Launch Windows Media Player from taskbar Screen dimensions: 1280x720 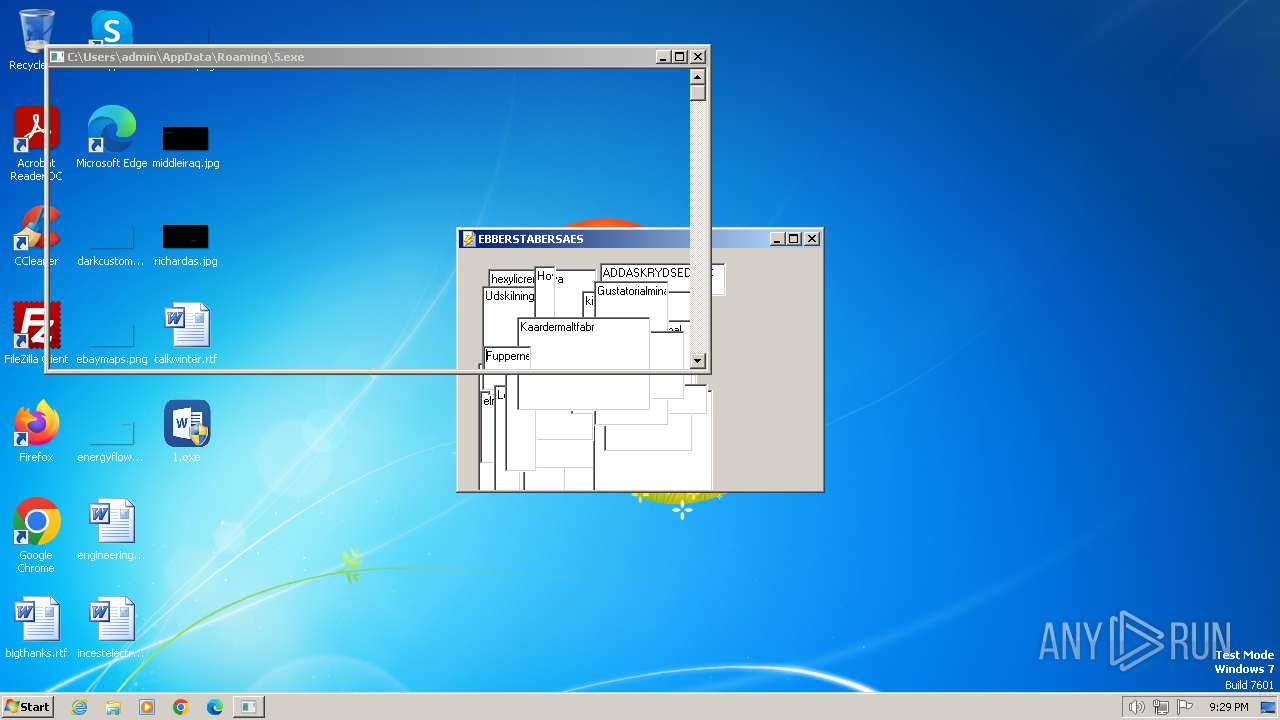(147, 707)
